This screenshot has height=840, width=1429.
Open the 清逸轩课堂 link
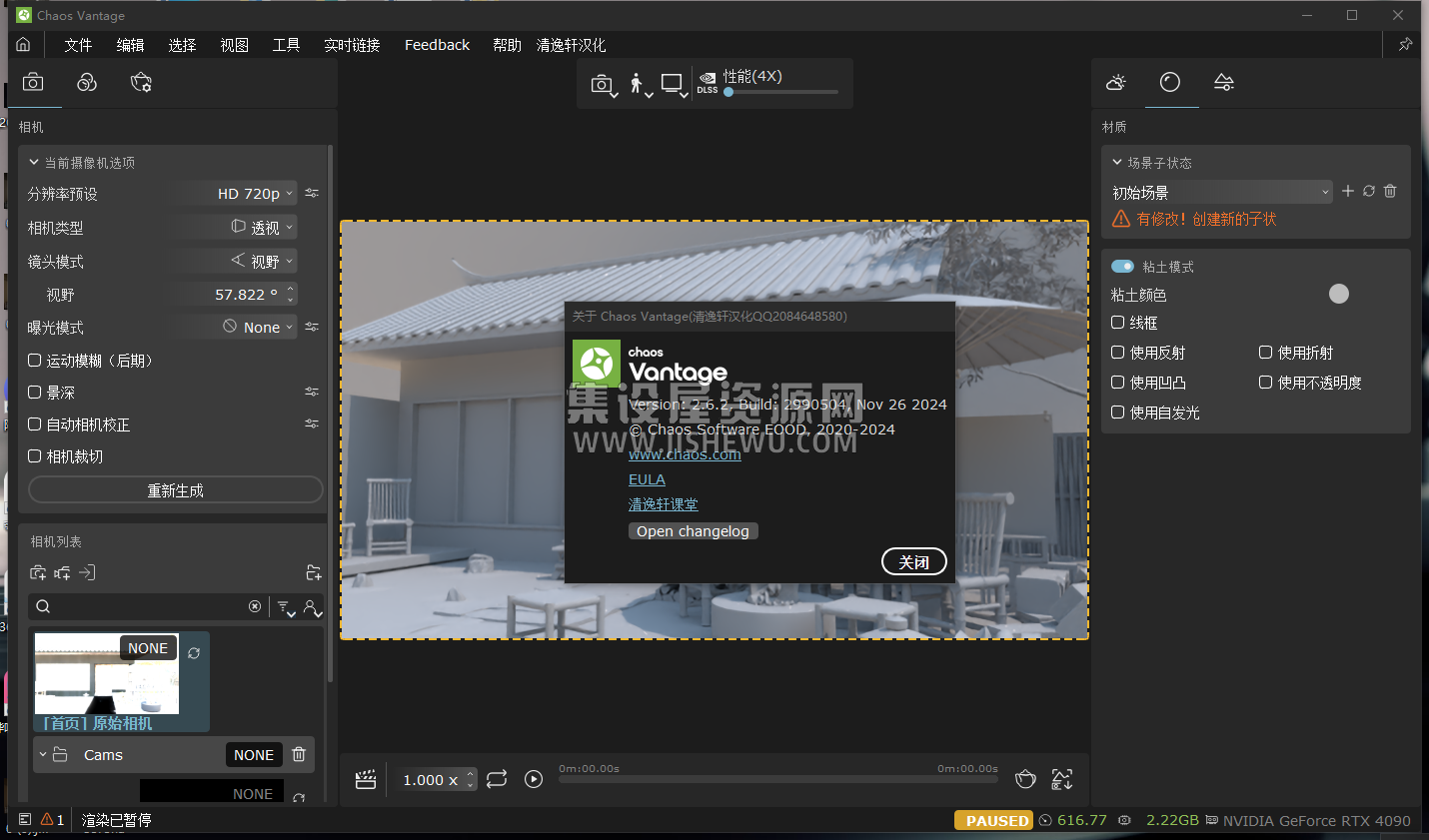664,504
